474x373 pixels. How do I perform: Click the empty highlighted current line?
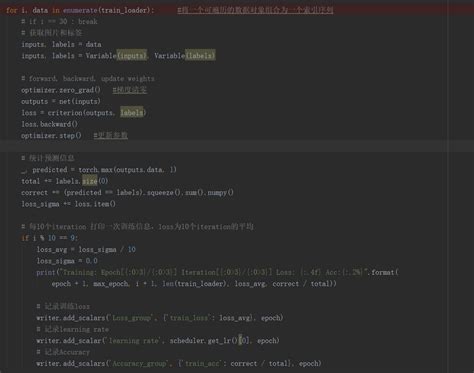(x=237, y=146)
